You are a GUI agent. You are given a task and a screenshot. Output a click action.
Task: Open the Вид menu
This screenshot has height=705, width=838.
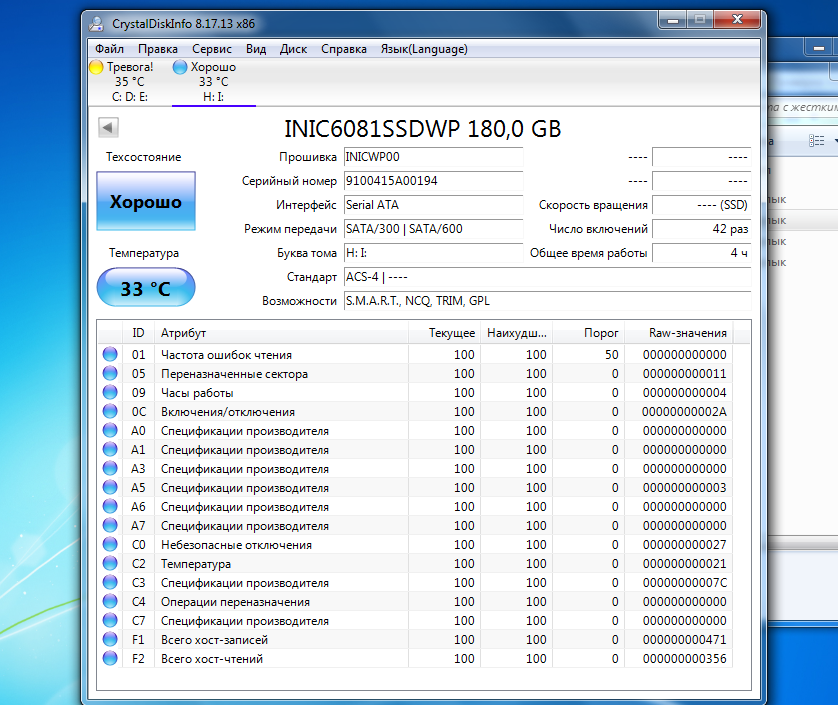tap(256, 49)
